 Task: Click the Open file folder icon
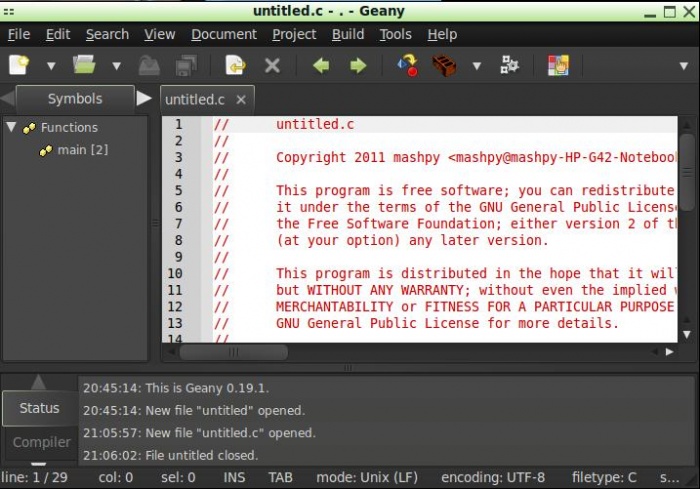point(84,66)
